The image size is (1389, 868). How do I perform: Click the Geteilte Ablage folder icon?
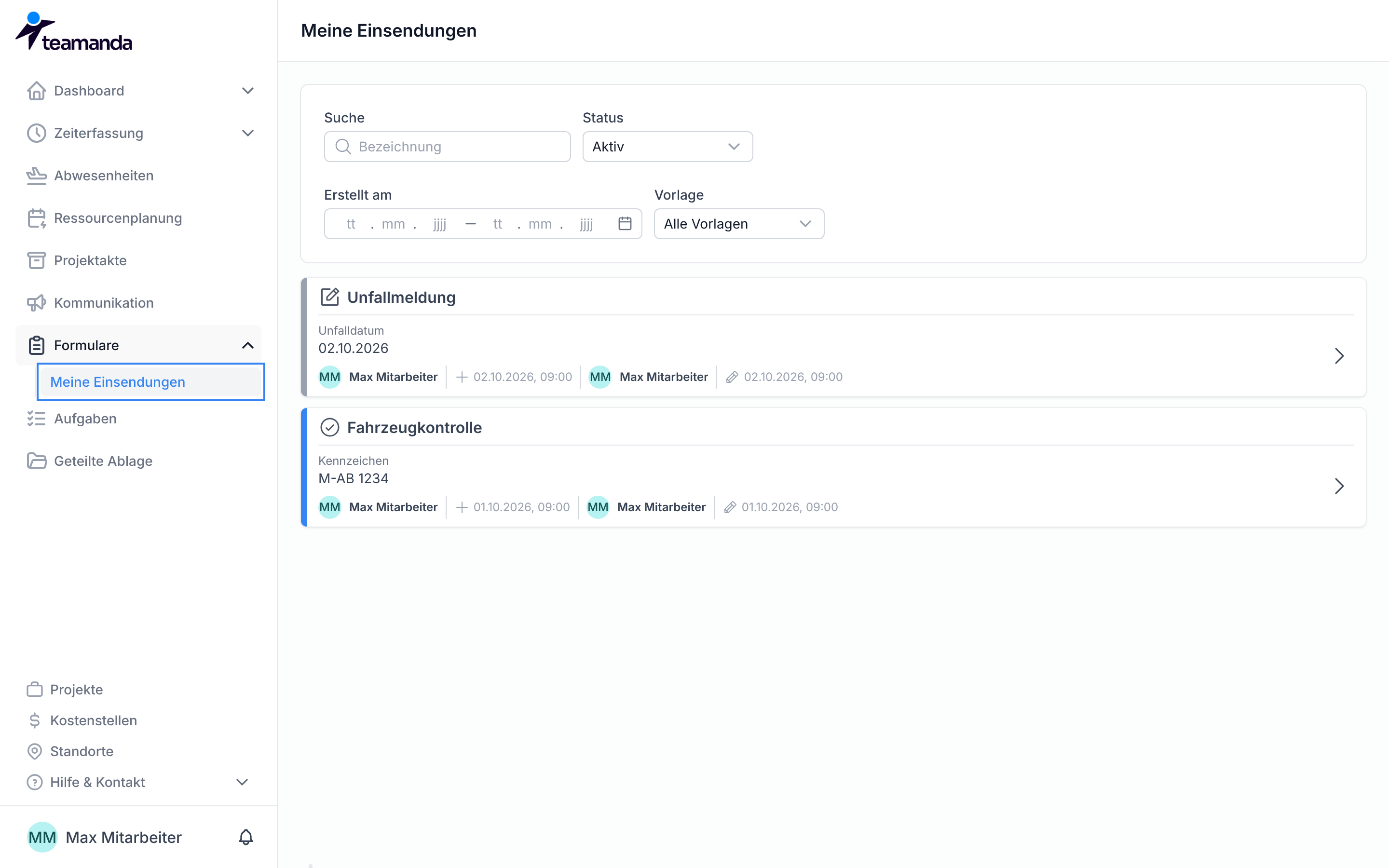(x=37, y=461)
